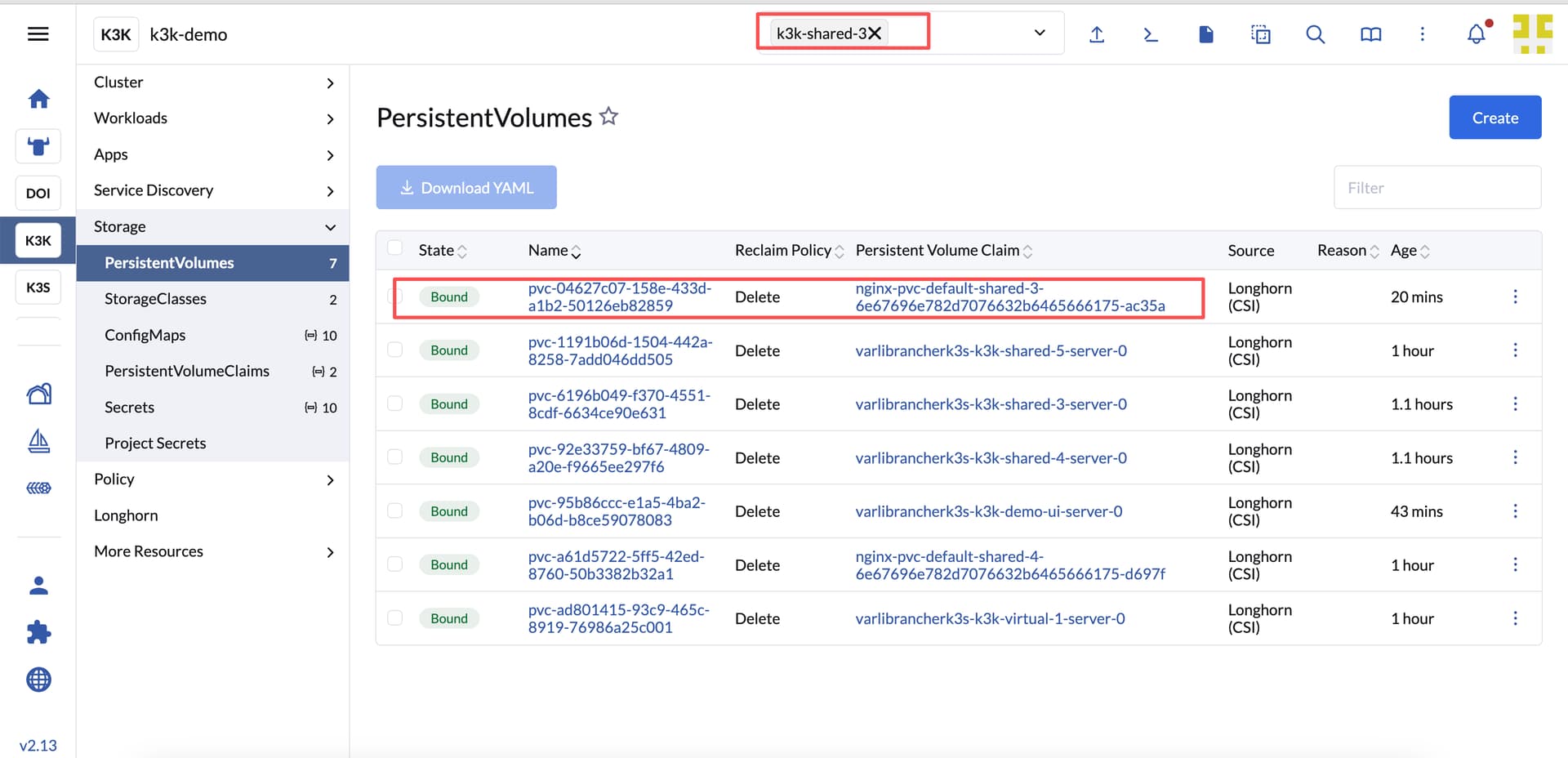Viewport: 1568px width, 758px height.
Task: Open the kubectl shell icon
Action: [1151, 34]
